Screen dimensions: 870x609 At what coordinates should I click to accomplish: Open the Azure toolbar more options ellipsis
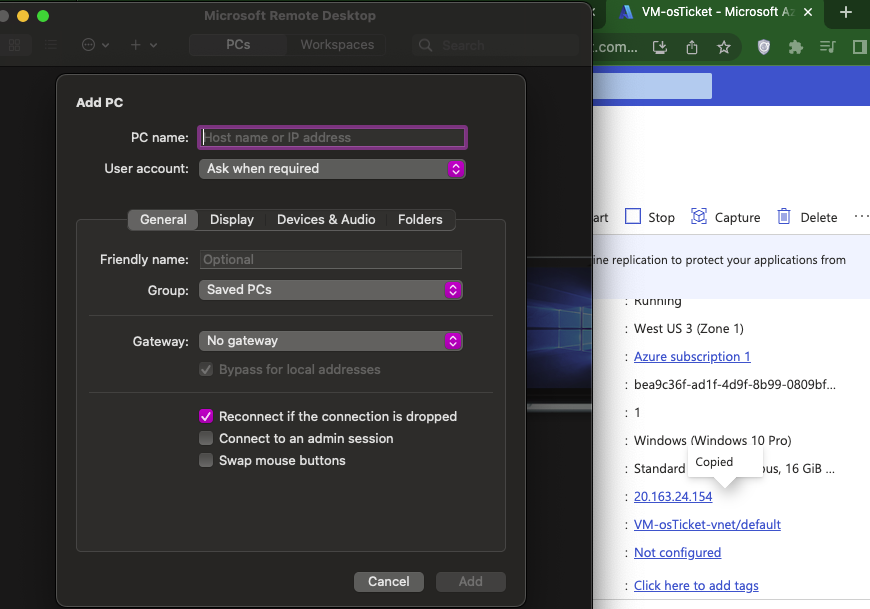[861, 216]
